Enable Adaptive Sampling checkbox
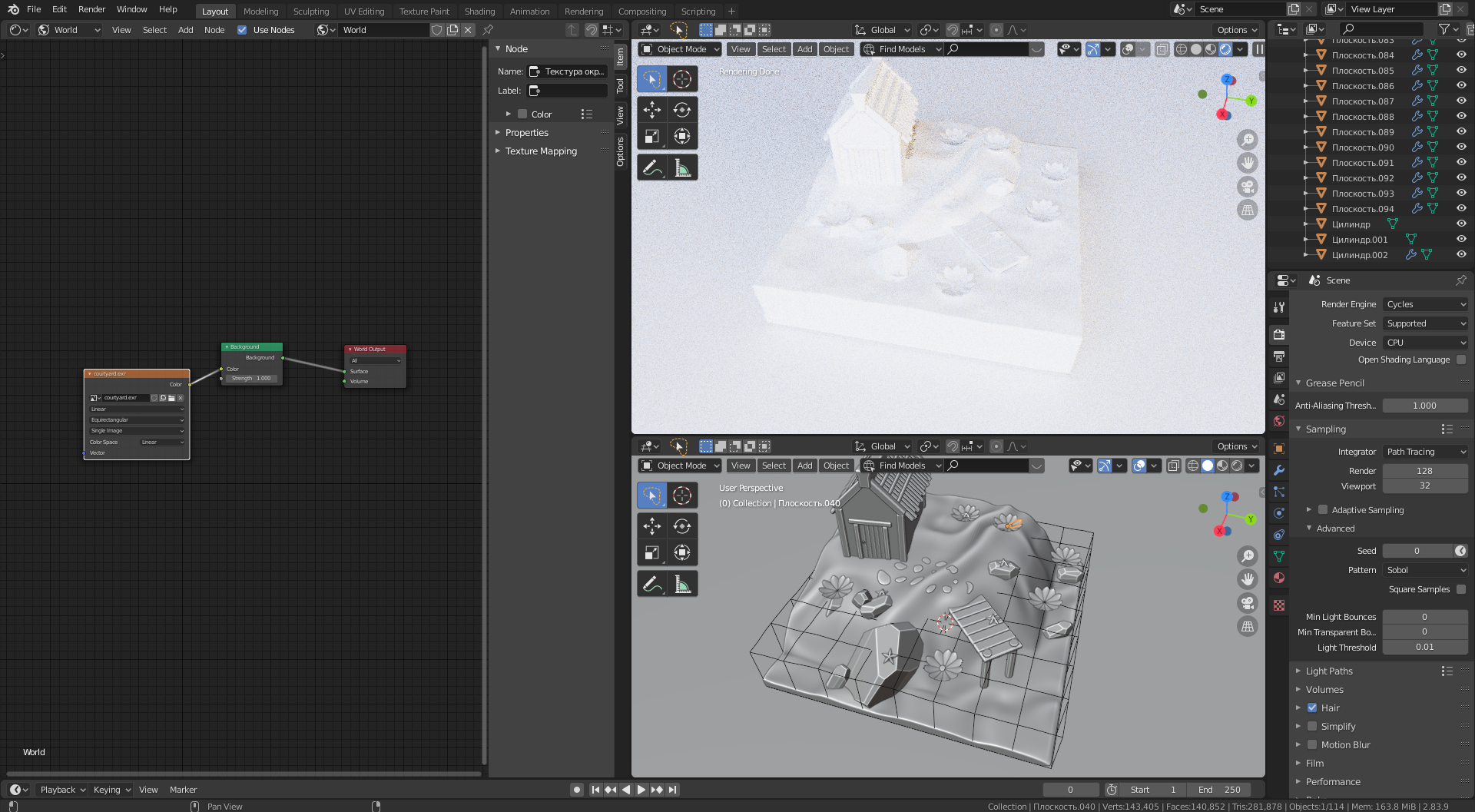This screenshot has width=1475, height=812. (1323, 510)
